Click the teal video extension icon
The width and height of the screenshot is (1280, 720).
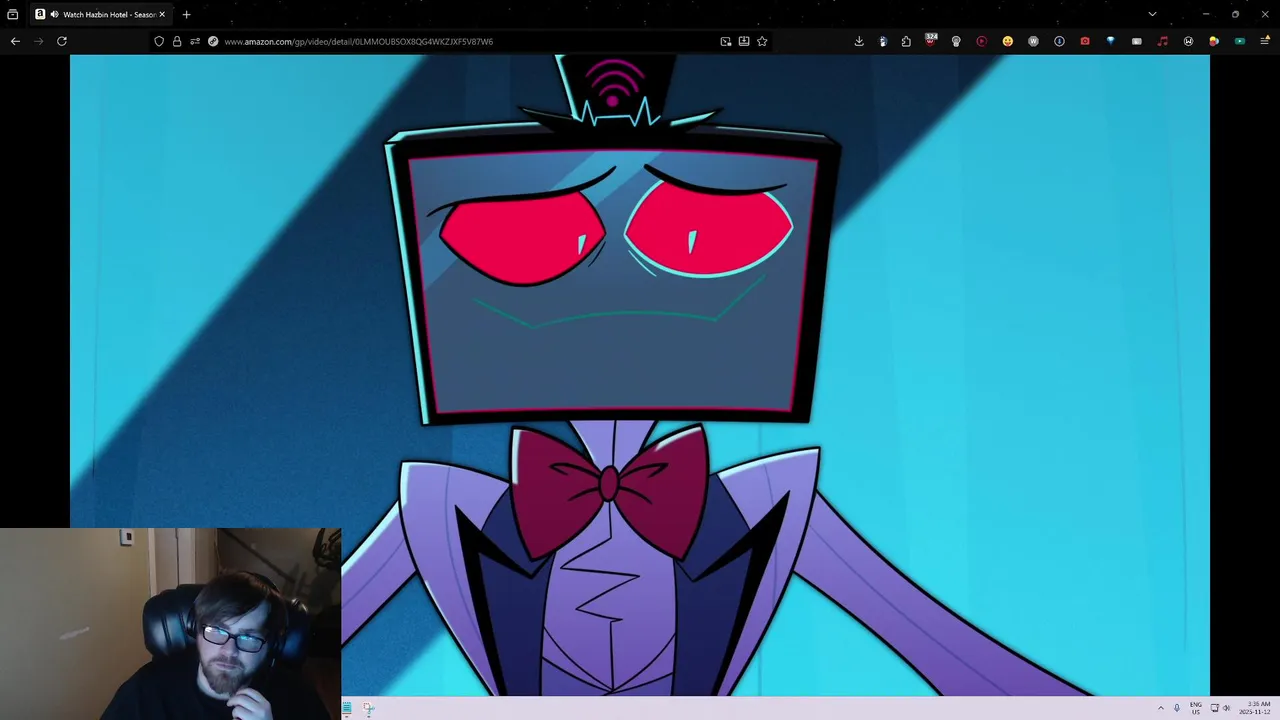click(1240, 41)
